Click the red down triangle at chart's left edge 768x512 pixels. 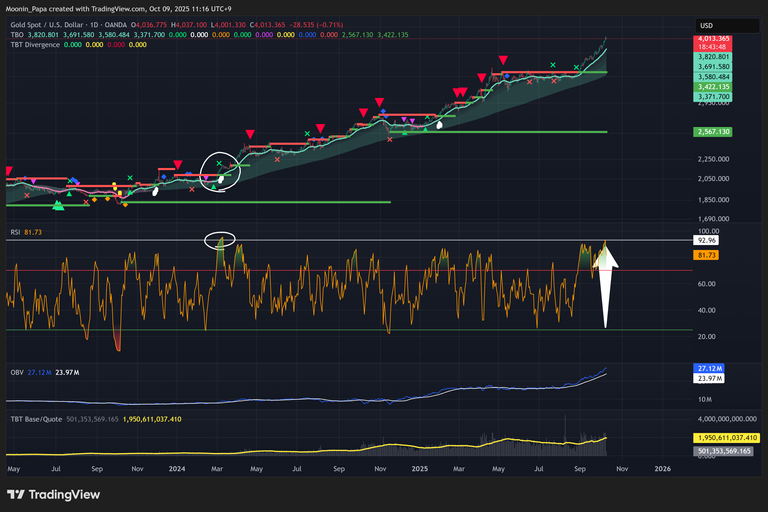click(9, 171)
